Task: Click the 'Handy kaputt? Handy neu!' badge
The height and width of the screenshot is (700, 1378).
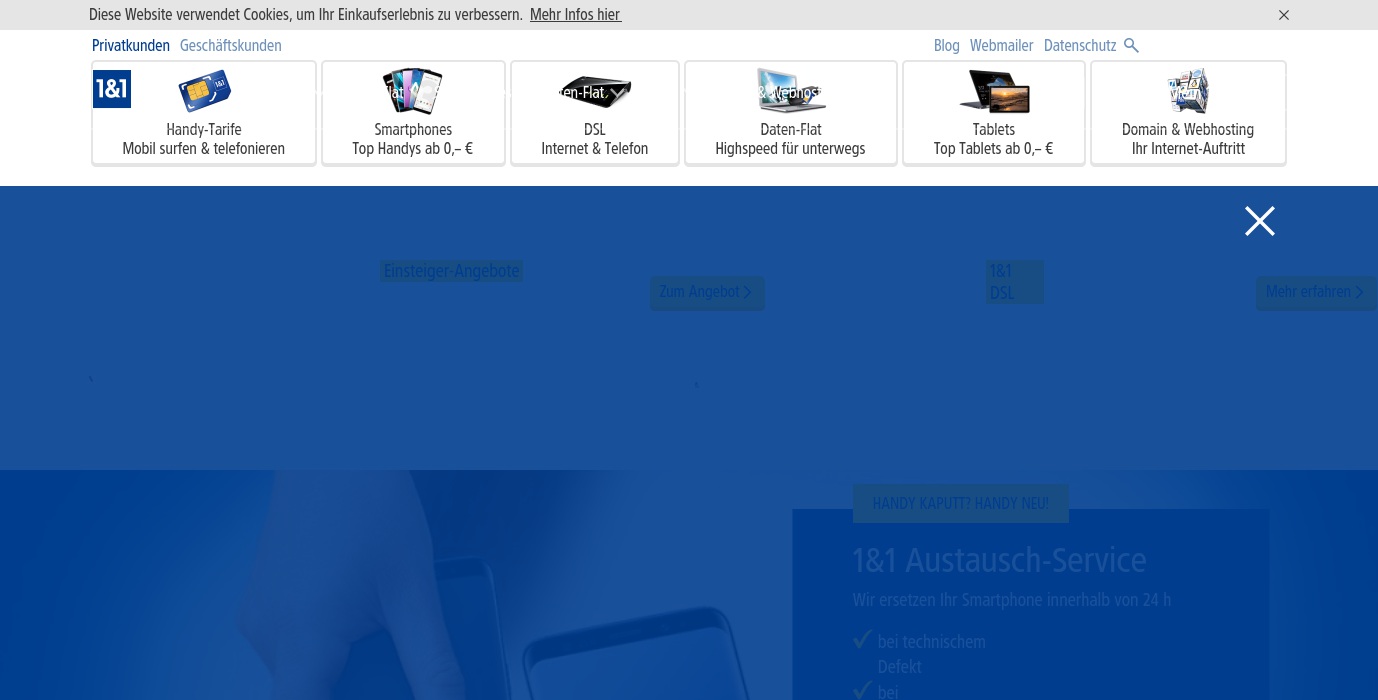Action: [960, 503]
